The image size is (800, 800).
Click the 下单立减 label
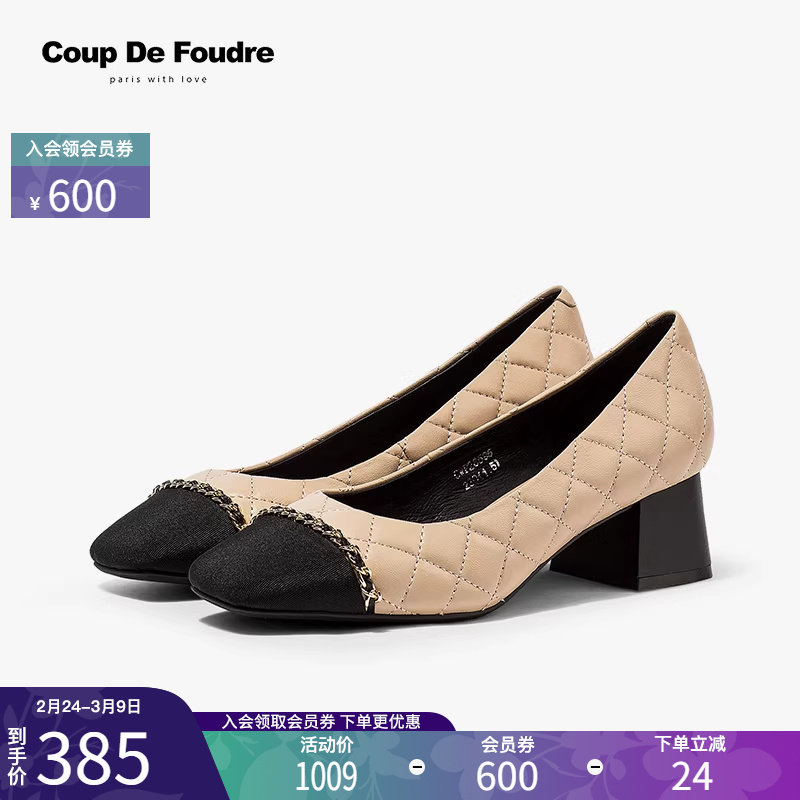point(690,744)
